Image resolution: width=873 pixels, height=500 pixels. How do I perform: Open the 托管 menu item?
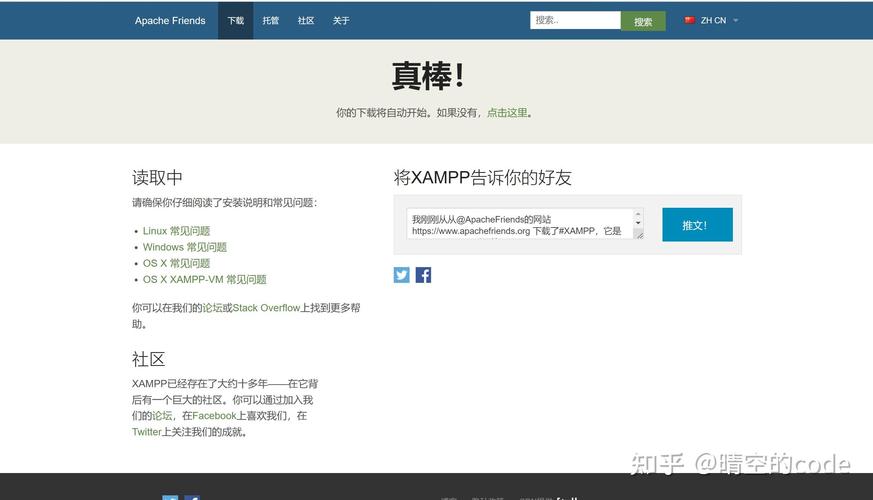[x=271, y=21]
